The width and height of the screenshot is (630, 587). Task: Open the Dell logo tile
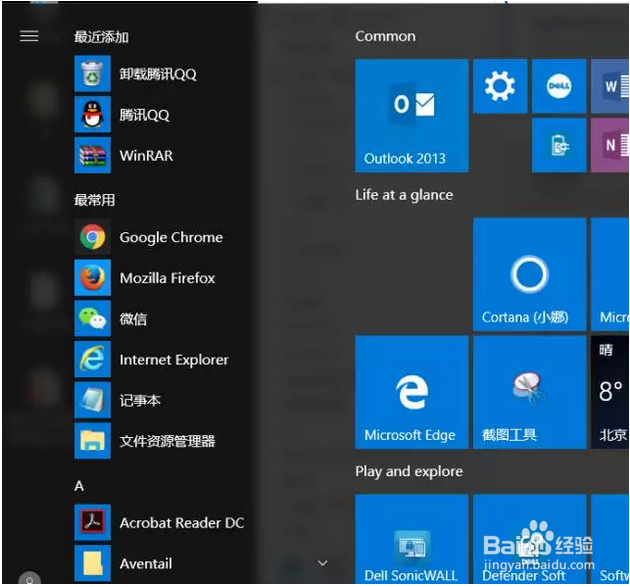point(559,86)
